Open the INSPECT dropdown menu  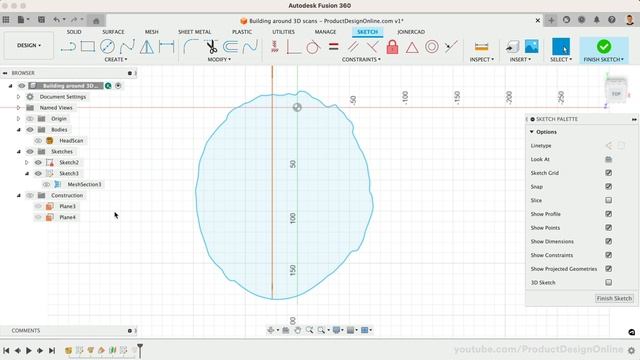tap(482, 60)
